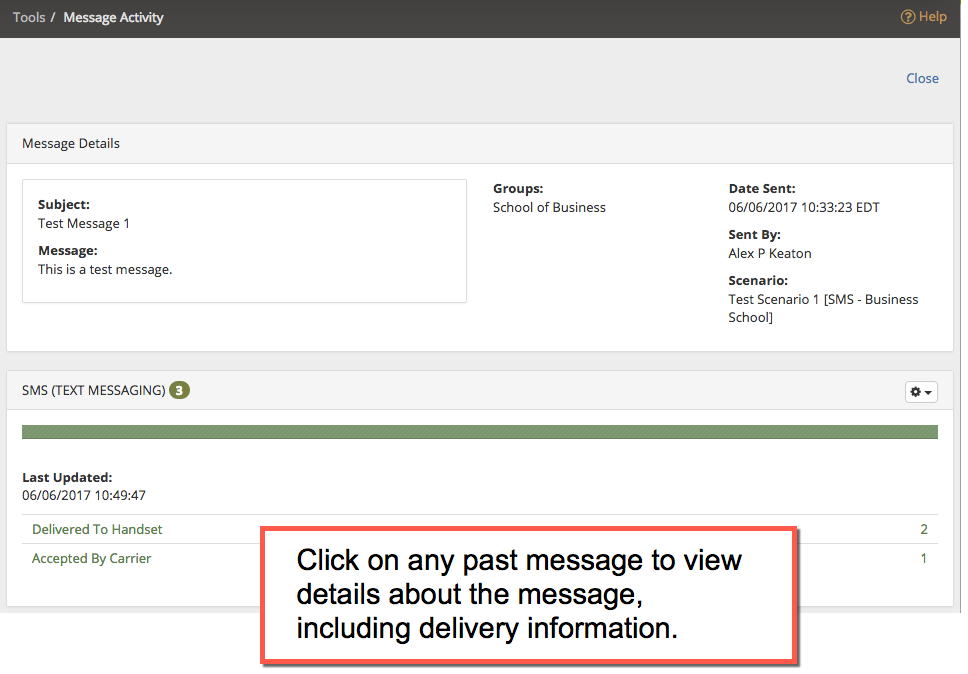Image resolution: width=968 pixels, height=674 pixels.
Task: Click the SMS (TEXT MESSAGING) section heading
Action: (94, 391)
